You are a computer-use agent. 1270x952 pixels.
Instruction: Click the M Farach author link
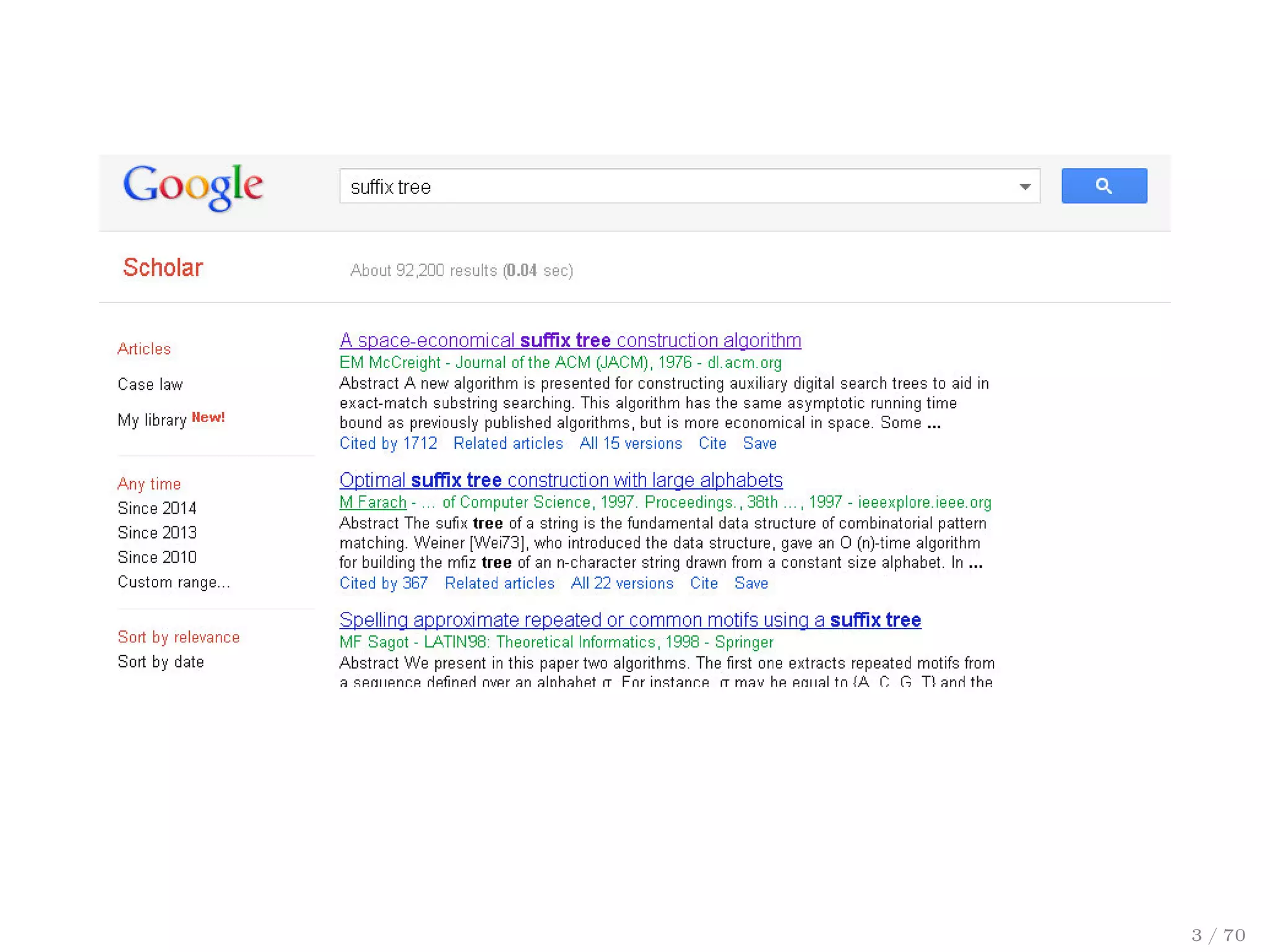[x=373, y=502]
